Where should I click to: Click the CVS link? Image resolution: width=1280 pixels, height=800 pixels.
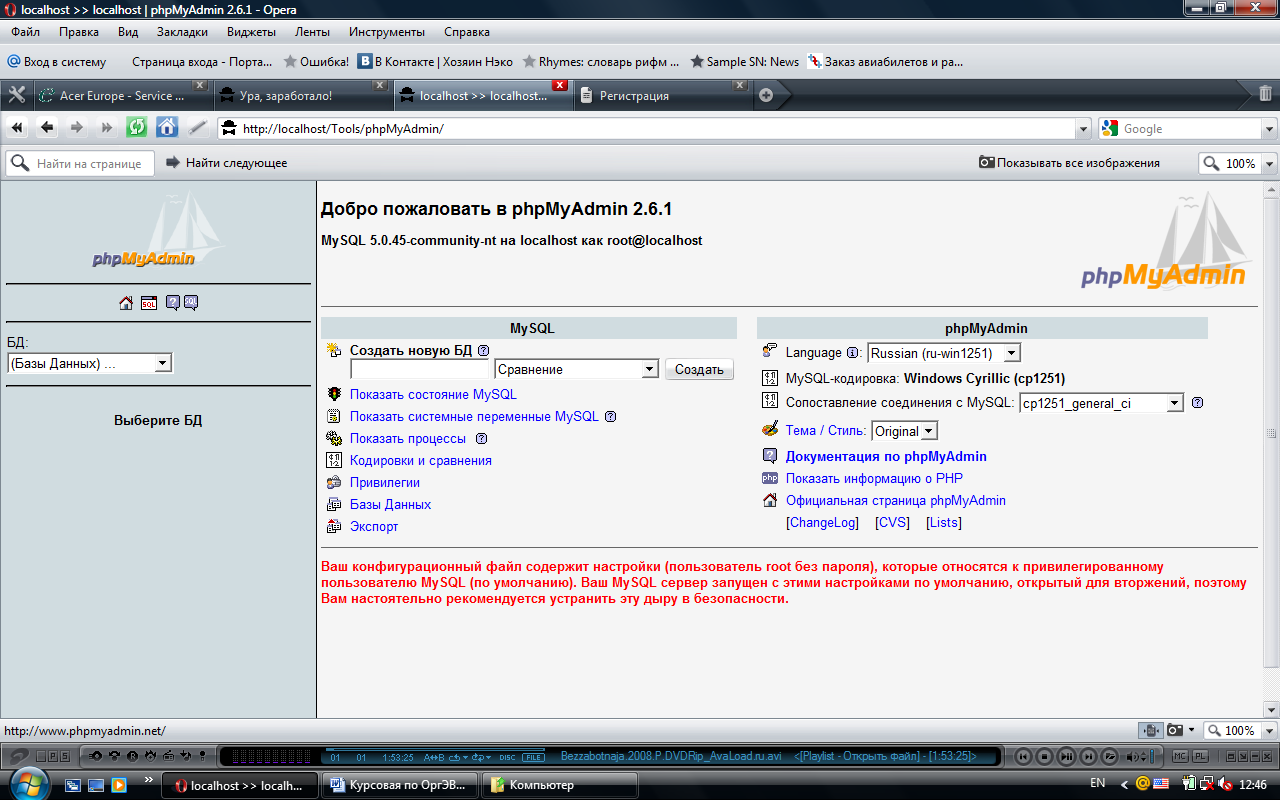892,523
